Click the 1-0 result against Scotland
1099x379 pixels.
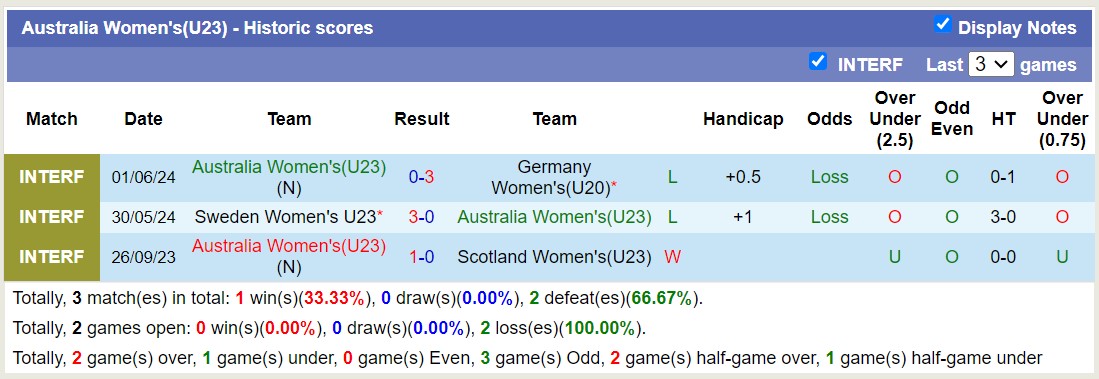pyautogui.click(x=421, y=257)
